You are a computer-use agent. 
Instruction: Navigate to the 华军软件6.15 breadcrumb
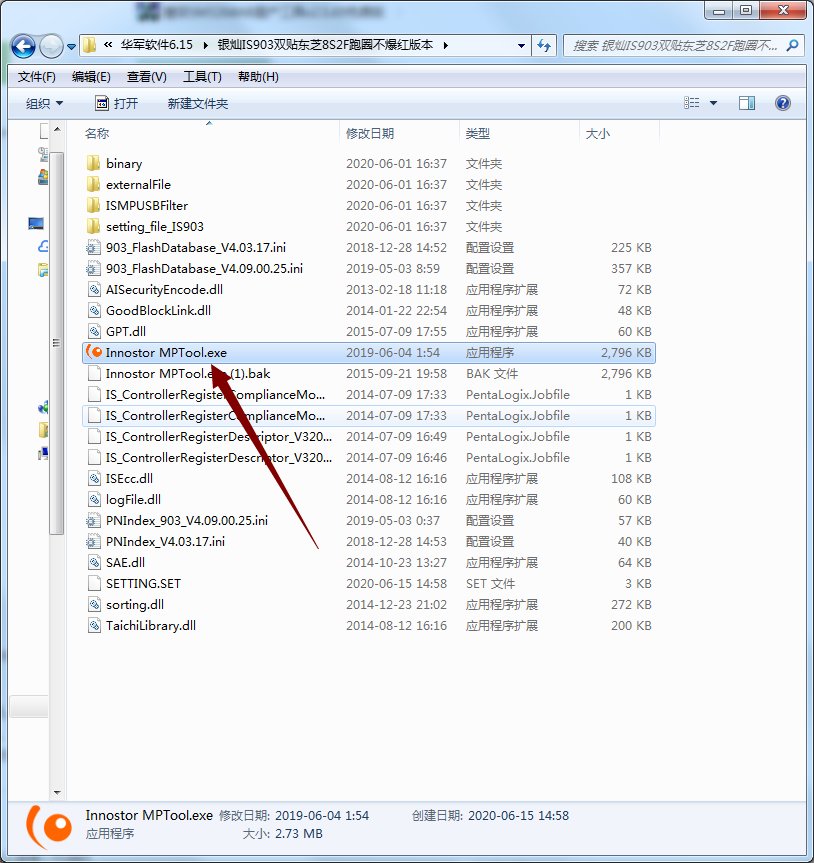157,45
